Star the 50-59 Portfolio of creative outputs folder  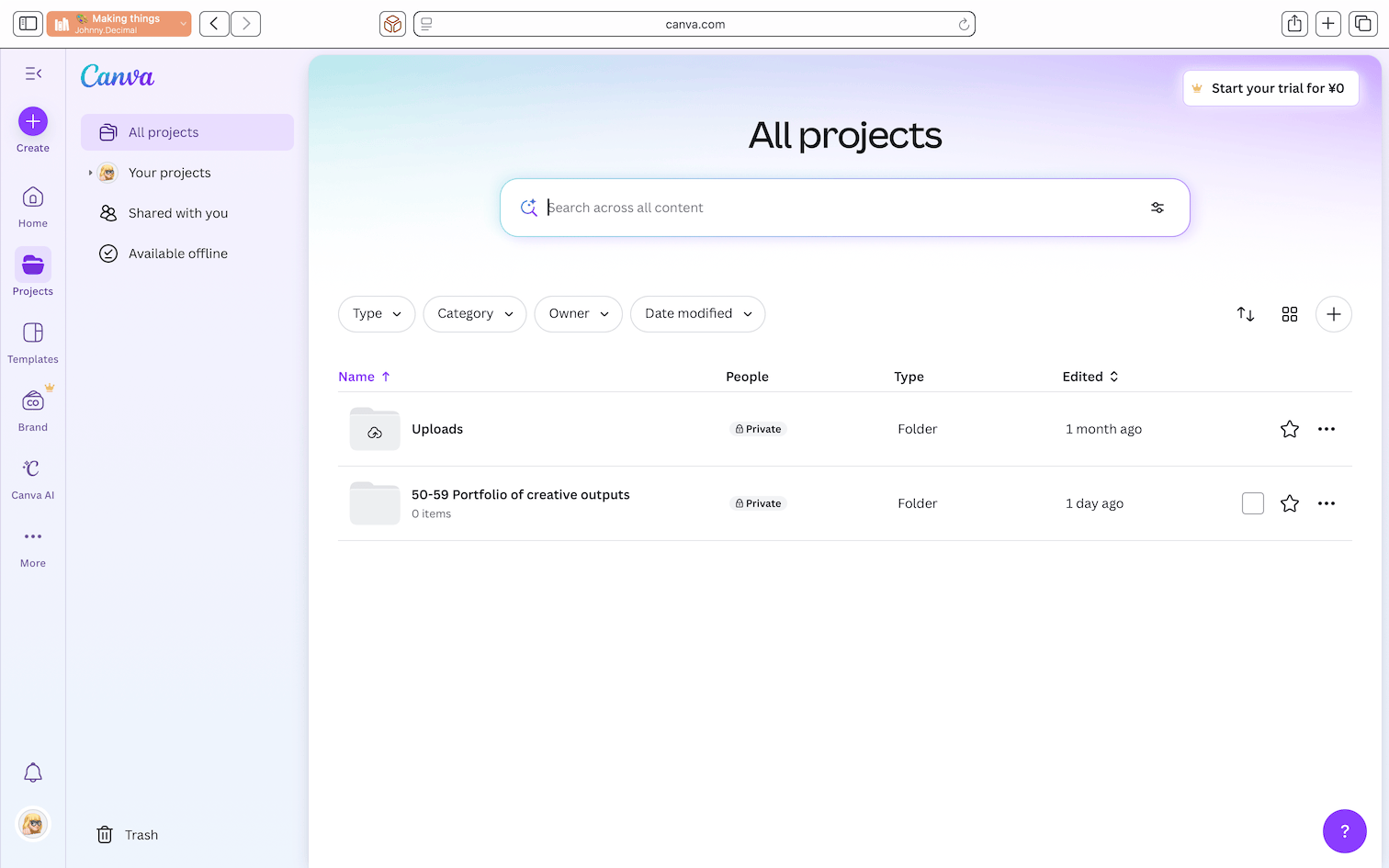pyautogui.click(x=1289, y=503)
